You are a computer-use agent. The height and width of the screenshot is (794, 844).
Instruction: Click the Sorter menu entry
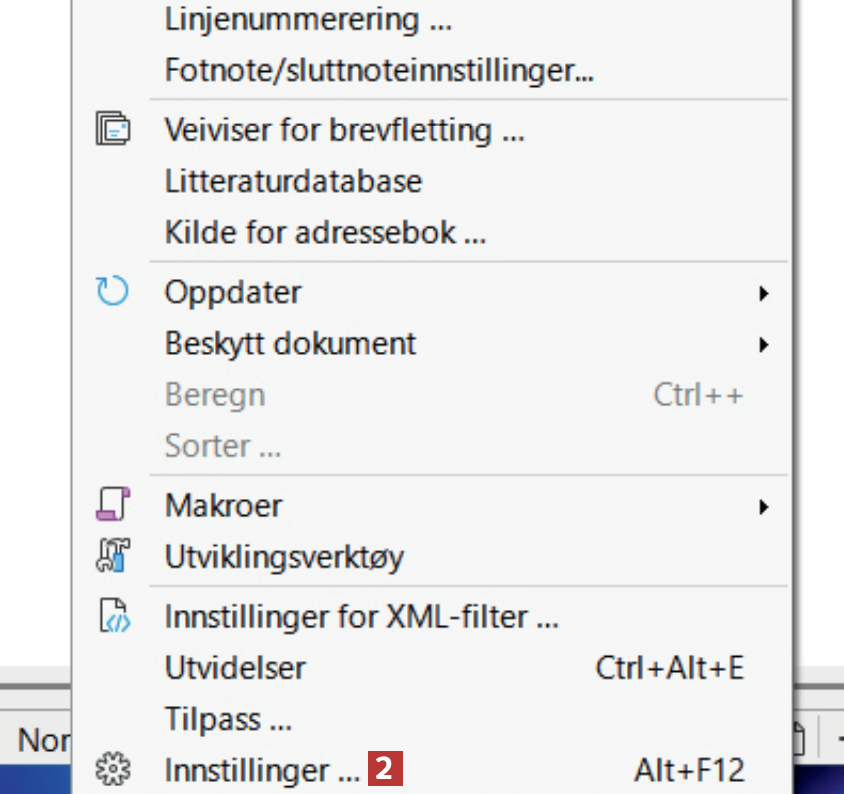222,446
